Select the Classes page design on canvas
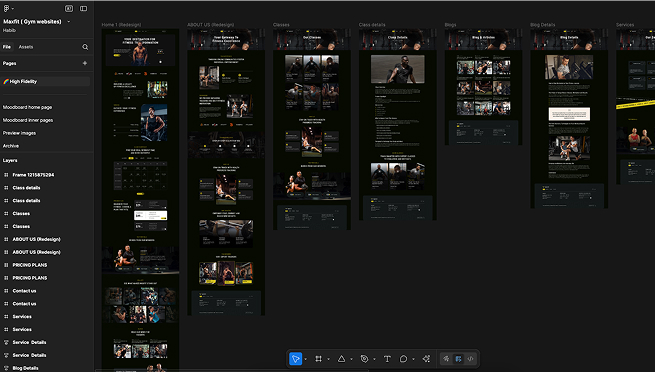This screenshot has height=372, width=655. [312, 129]
